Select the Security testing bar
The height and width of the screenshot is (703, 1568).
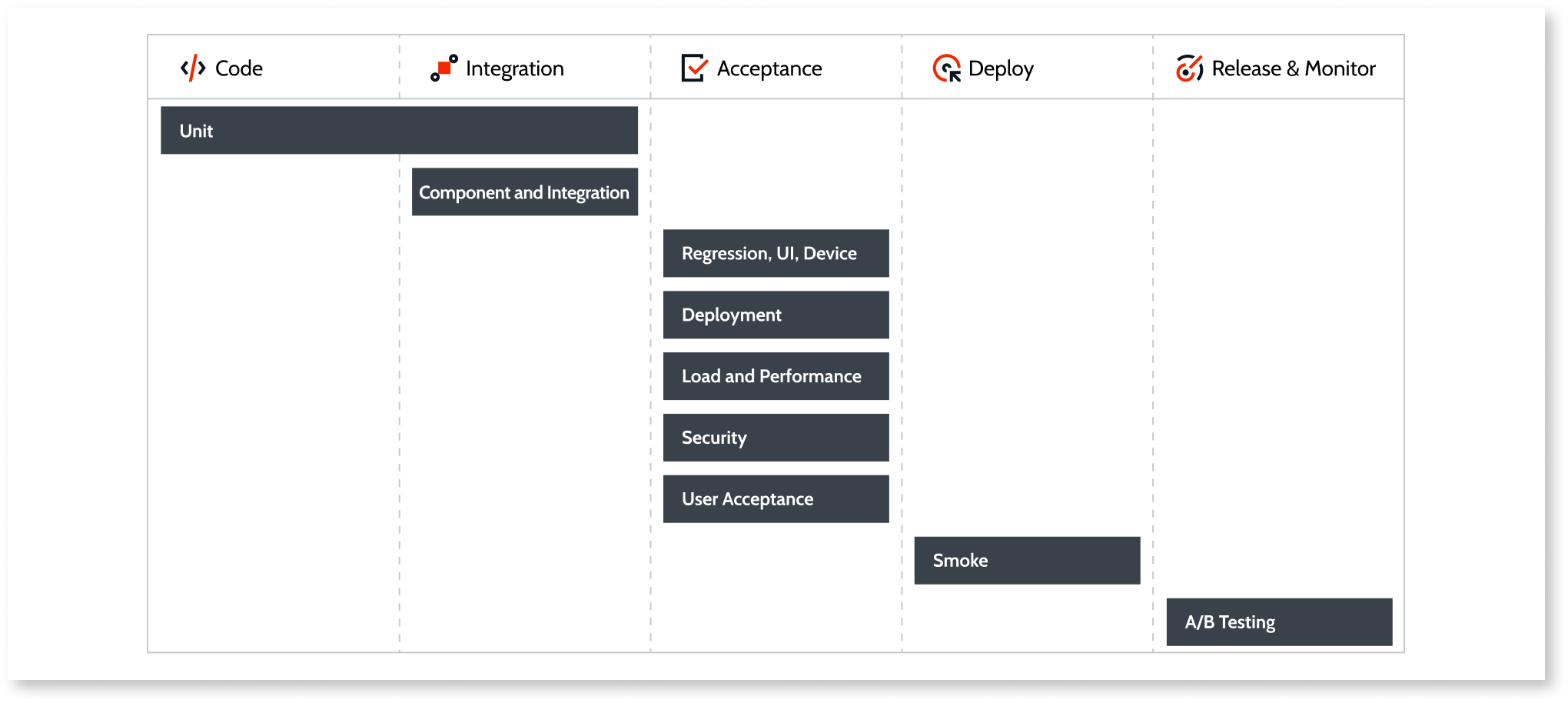(x=776, y=437)
